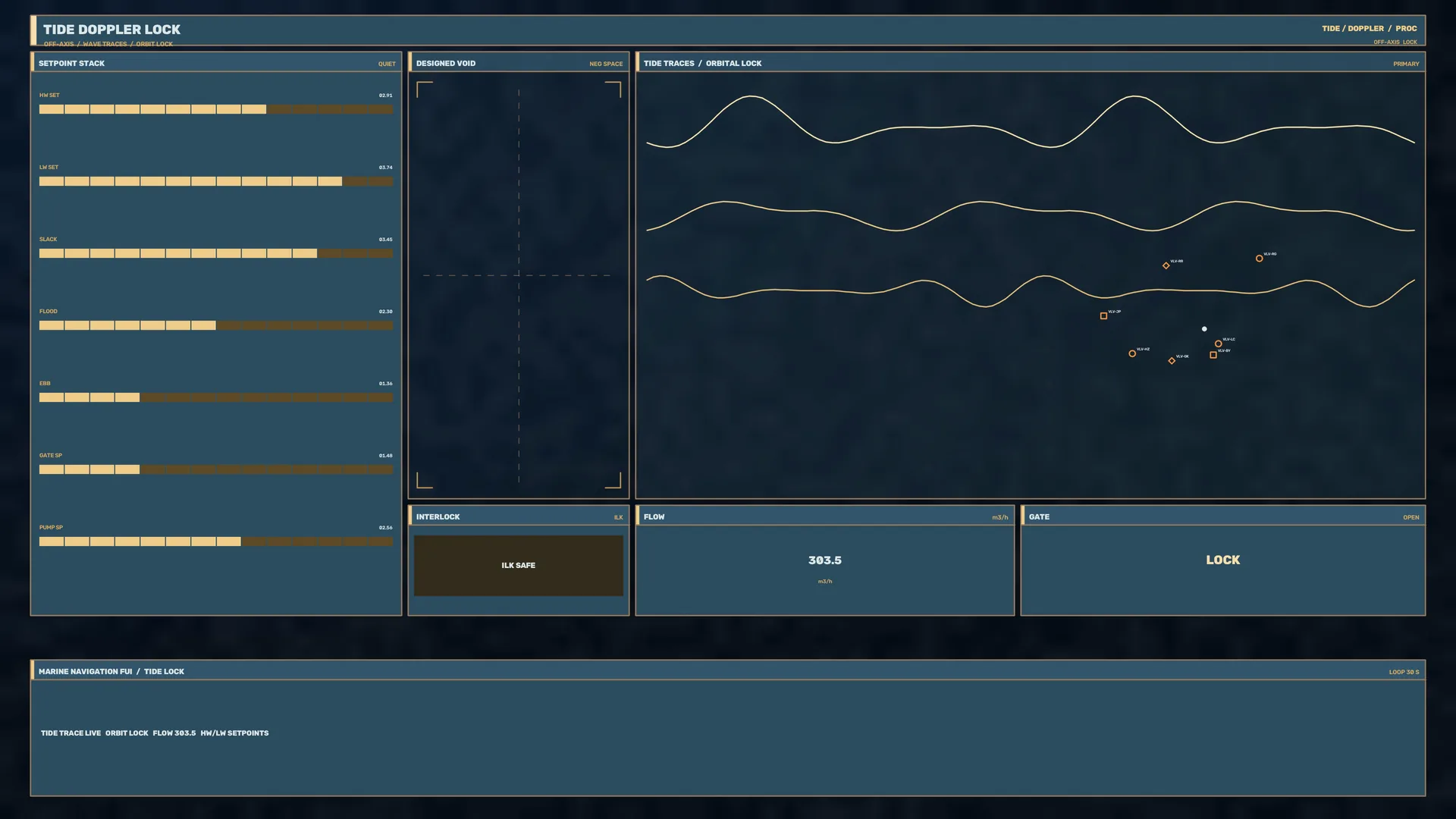The height and width of the screenshot is (819, 1456).
Task: Click the LOOP 30 S label
Action: tap(1404, 672)
